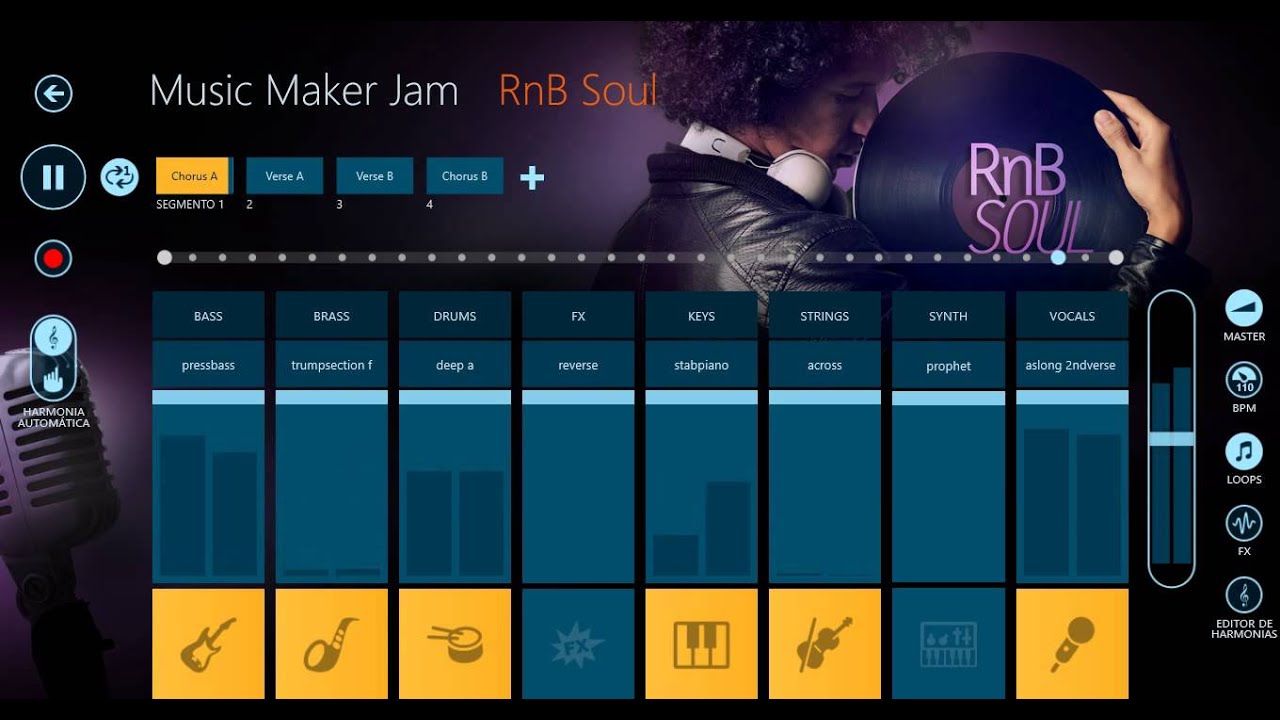The height and width of the screenshot is (720, 1280).
Task: Enable the Synth instrument tile
Action: [x=948, y=643]
